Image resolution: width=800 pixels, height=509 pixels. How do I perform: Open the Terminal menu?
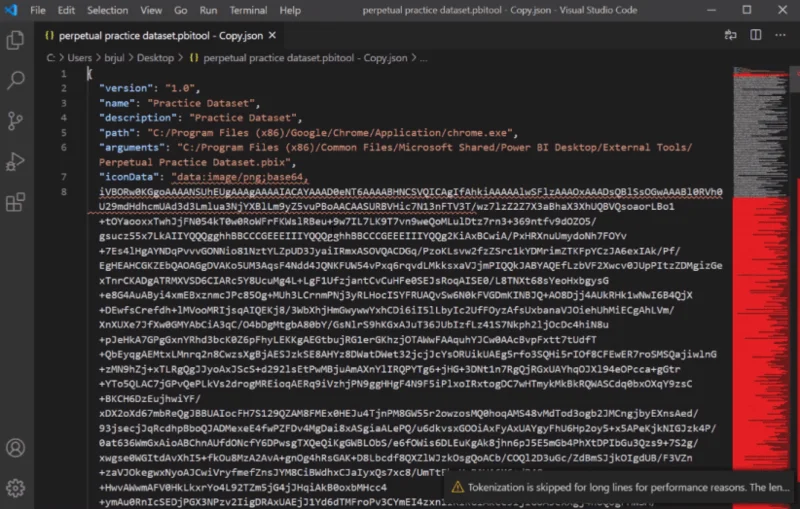(x=248, y=10)
